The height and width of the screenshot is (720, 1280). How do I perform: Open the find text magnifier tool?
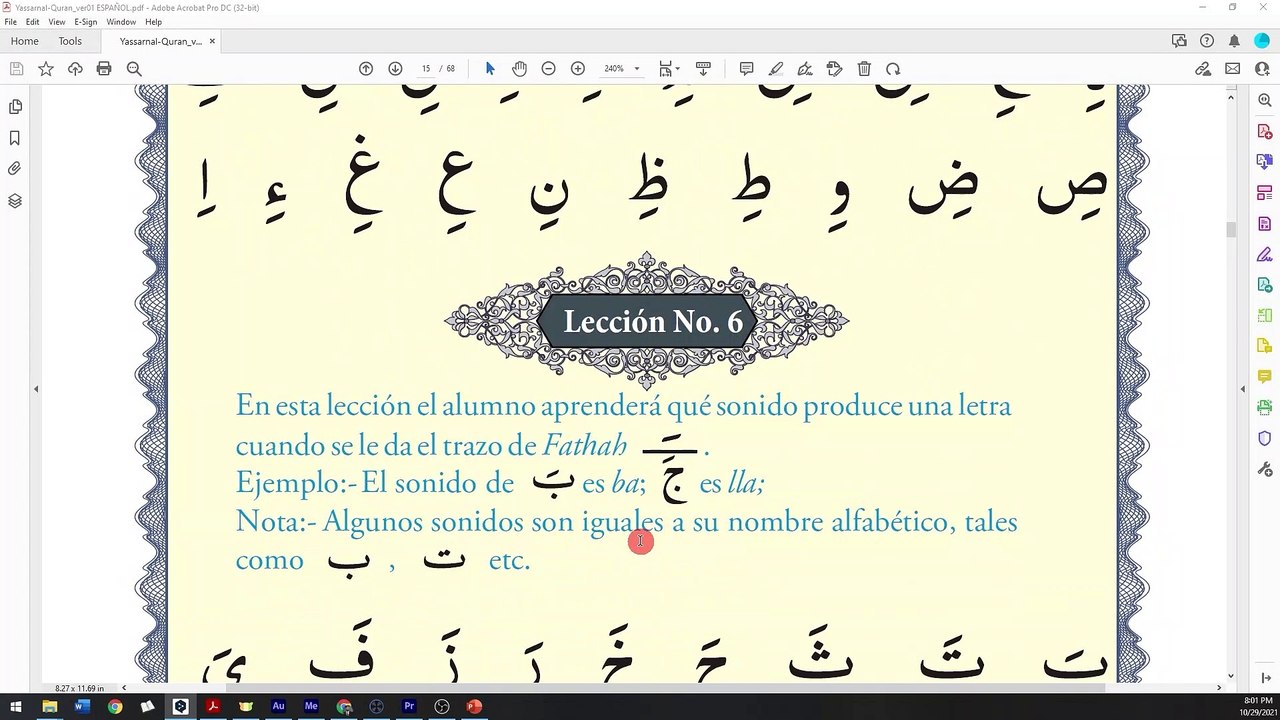pos(134,69)
